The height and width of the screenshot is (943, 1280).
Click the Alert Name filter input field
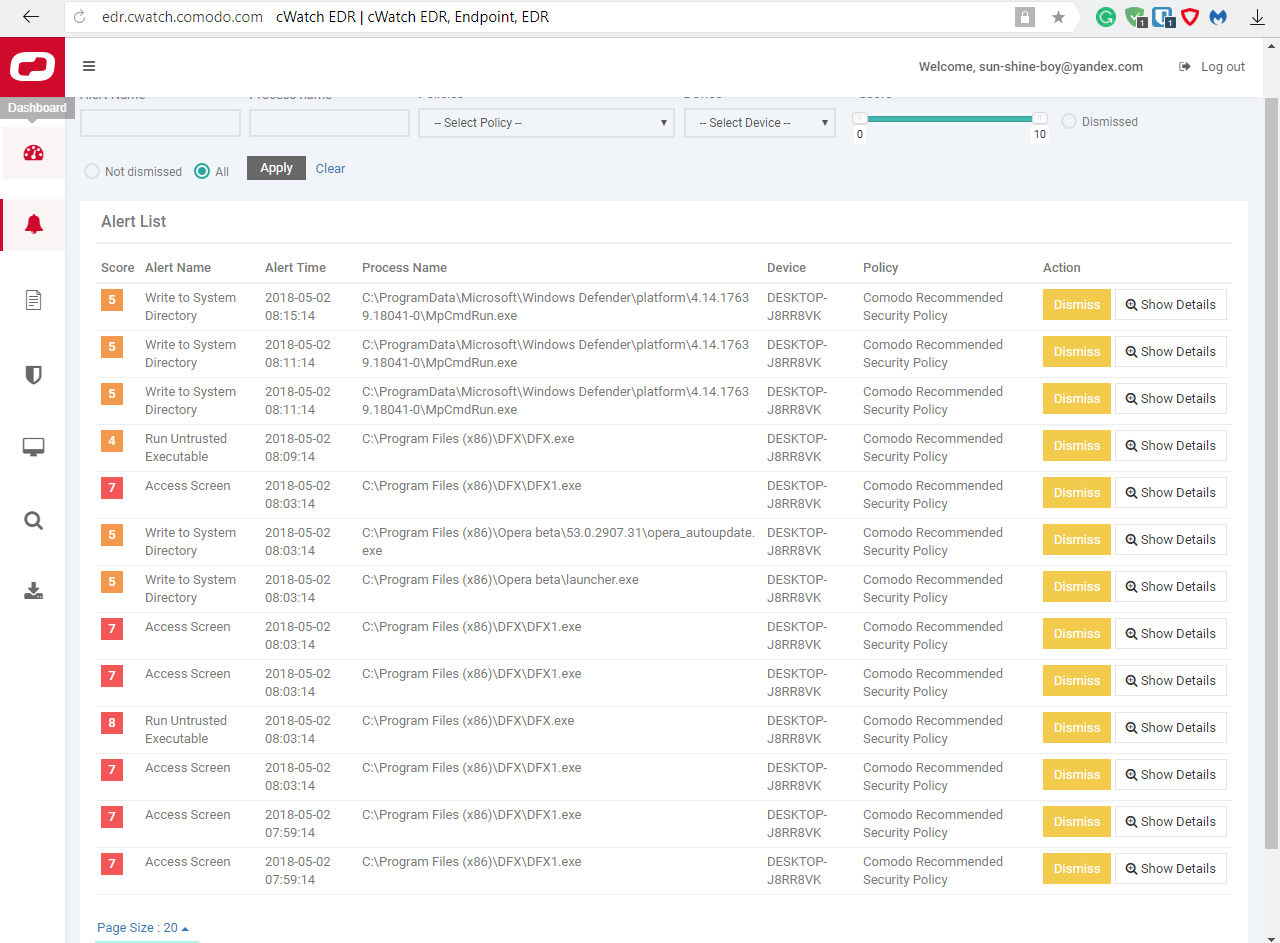pos(160,123)
